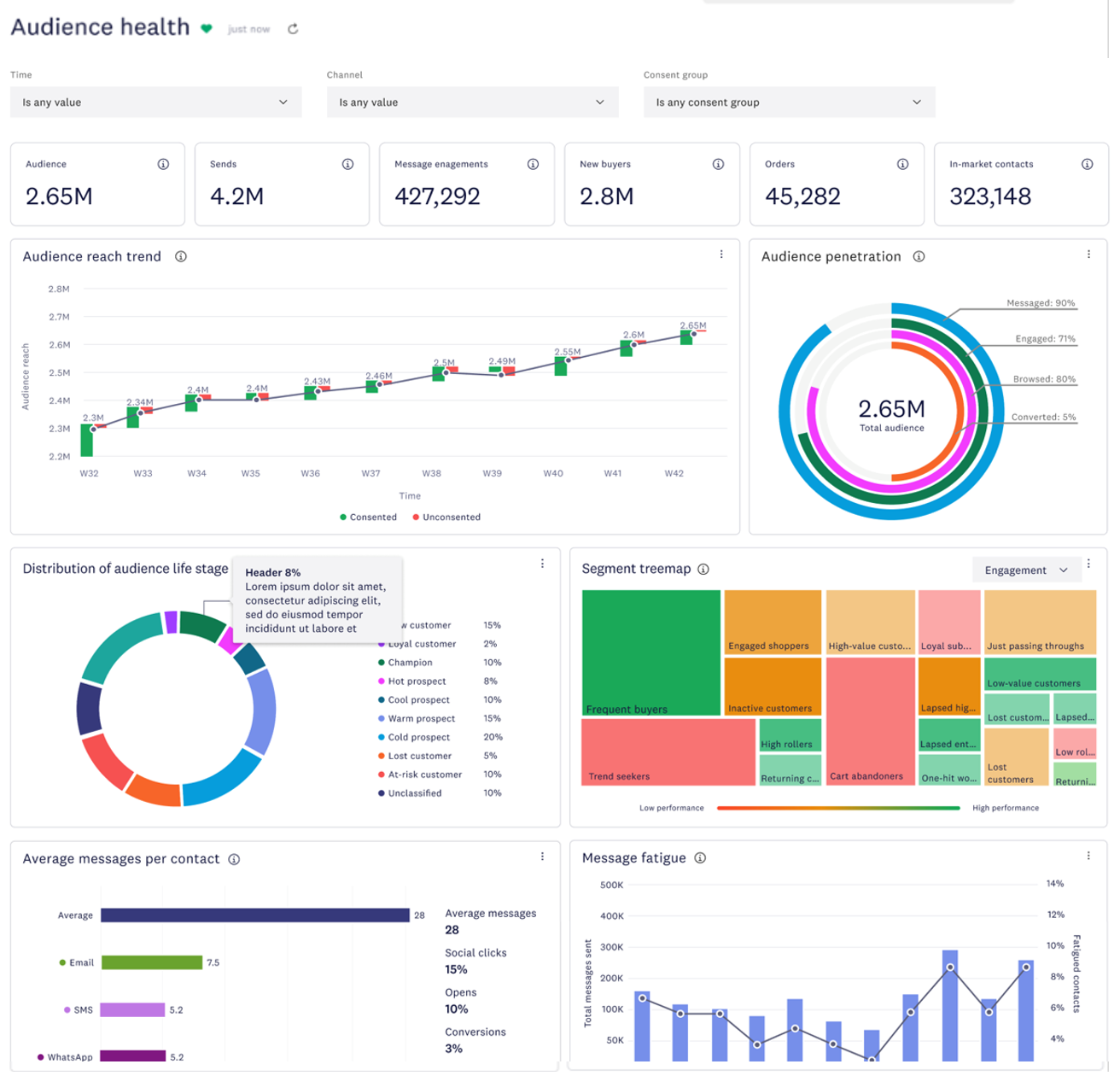1120x1076 pixels.
Task: Open Message fatigue three-dot options menu
Action: coord(1088,856)
